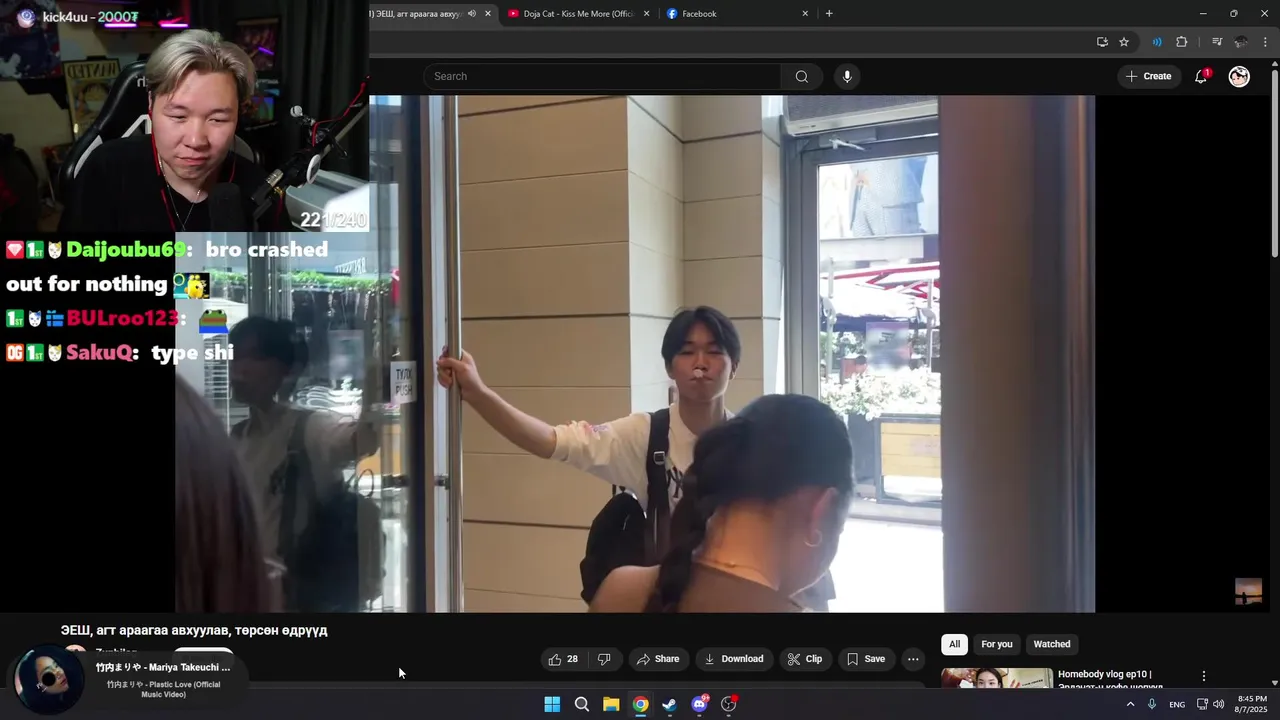
Task: Open the Chrome three-dot menu
Action: [x=1266, y=42]
